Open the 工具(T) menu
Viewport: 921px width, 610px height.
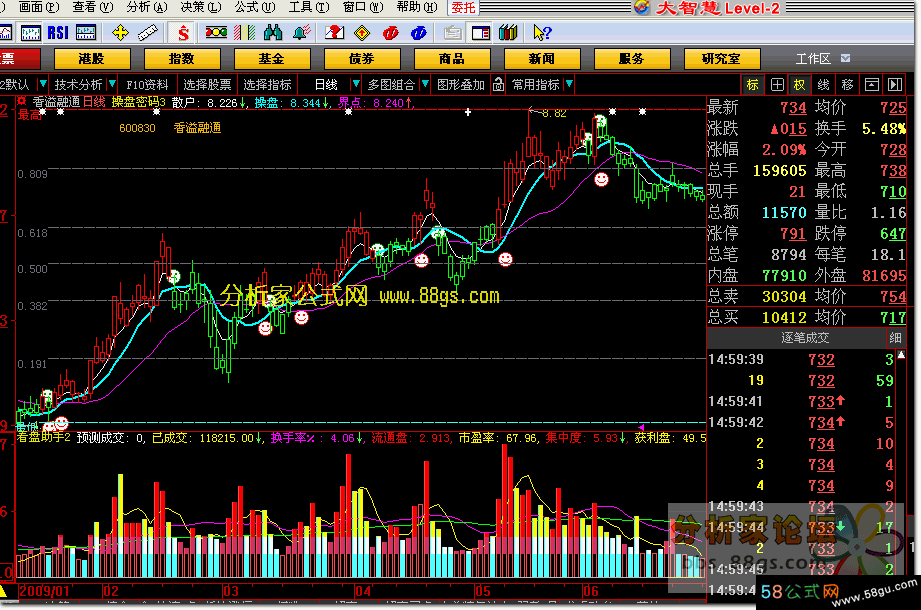[309, 7]
